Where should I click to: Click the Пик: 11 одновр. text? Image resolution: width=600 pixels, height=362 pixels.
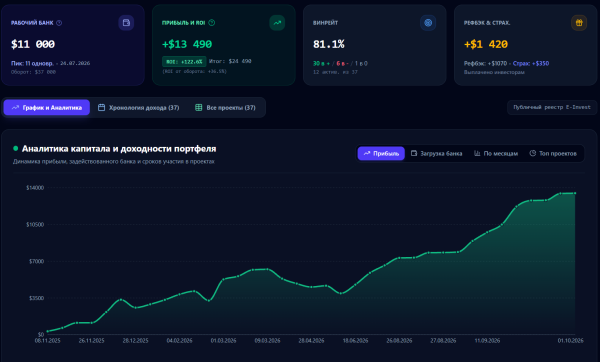click(32, 64)
